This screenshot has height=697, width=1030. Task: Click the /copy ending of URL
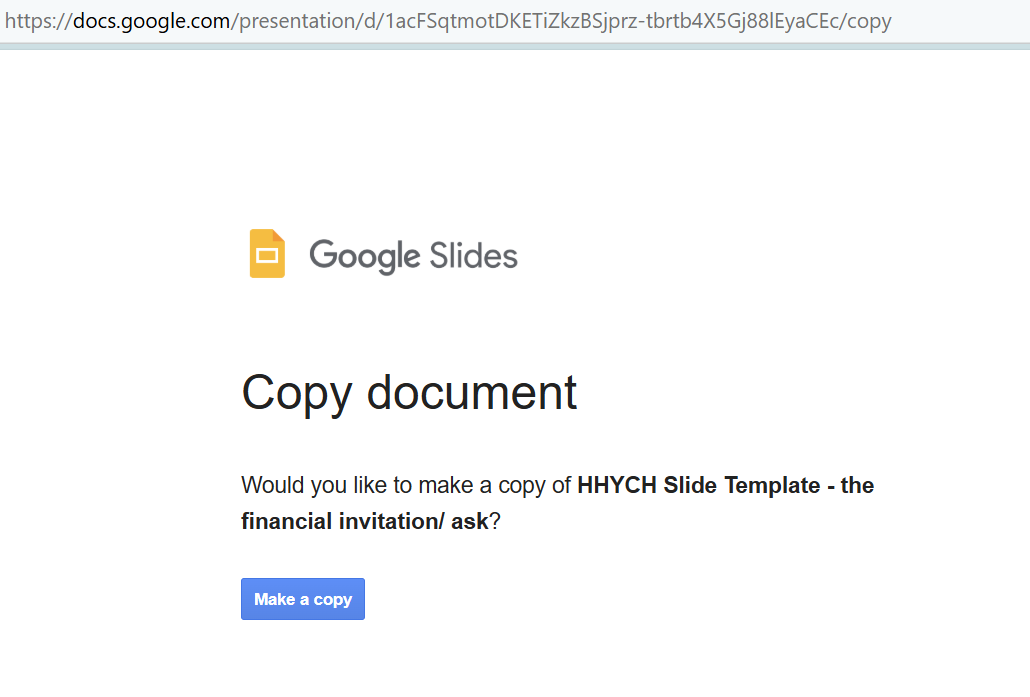[x=865, y=21]
